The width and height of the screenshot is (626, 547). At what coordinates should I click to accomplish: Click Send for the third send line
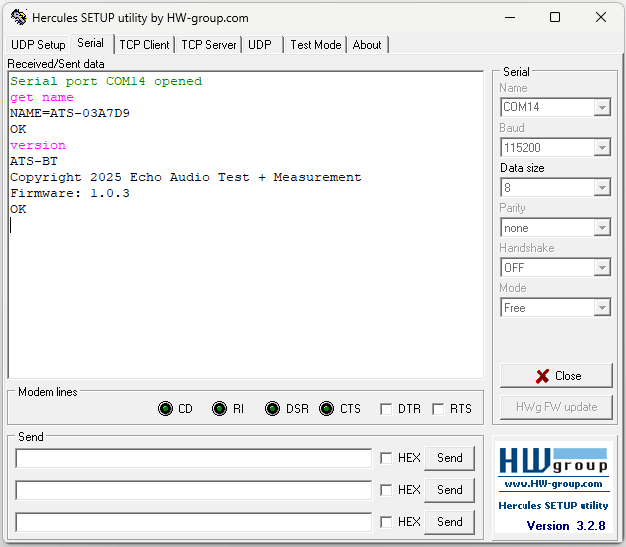[x=450, y=522]
